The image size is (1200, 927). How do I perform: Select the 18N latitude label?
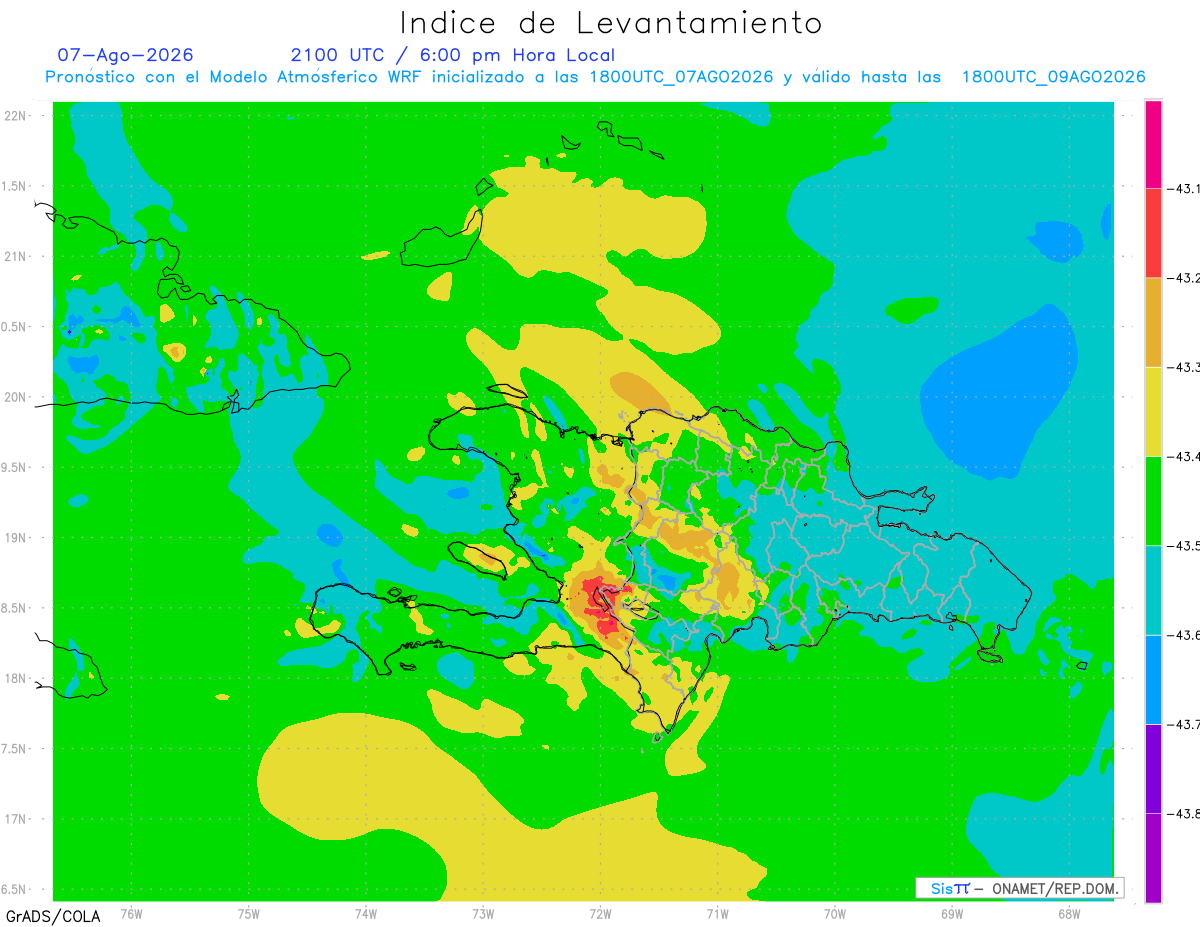click(17, 678)
